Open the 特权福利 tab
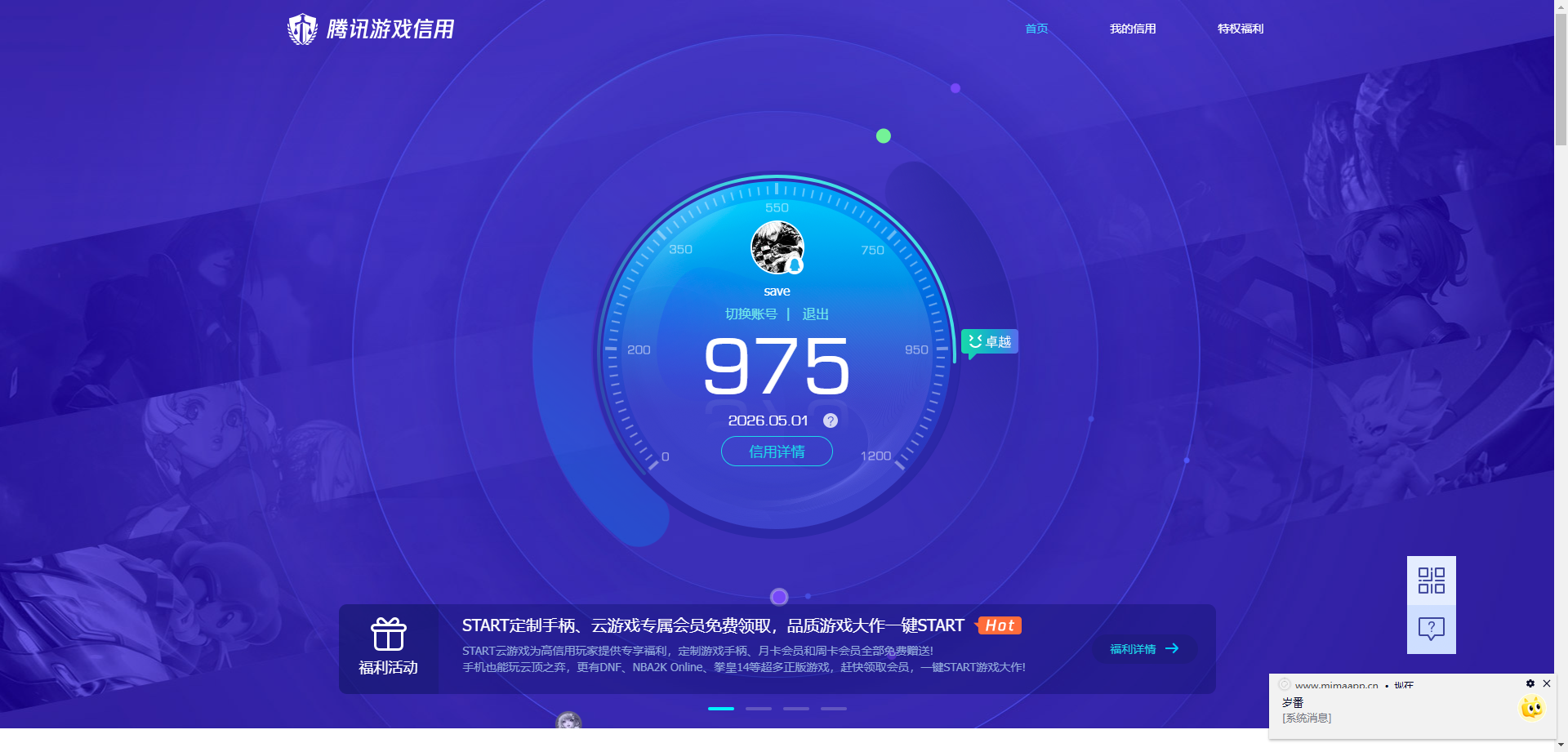This screenshot has height=752, width=1568. click(x=1241, y=29)
